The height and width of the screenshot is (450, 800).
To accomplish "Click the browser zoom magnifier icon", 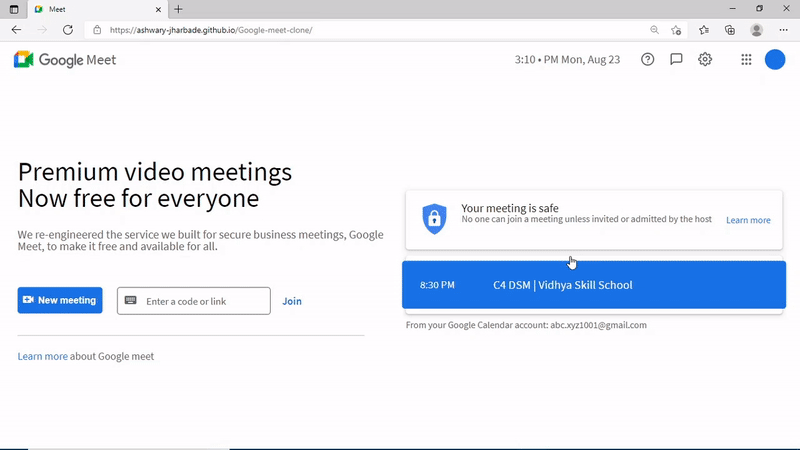I will pyautogui.click(x=654, y=30).
